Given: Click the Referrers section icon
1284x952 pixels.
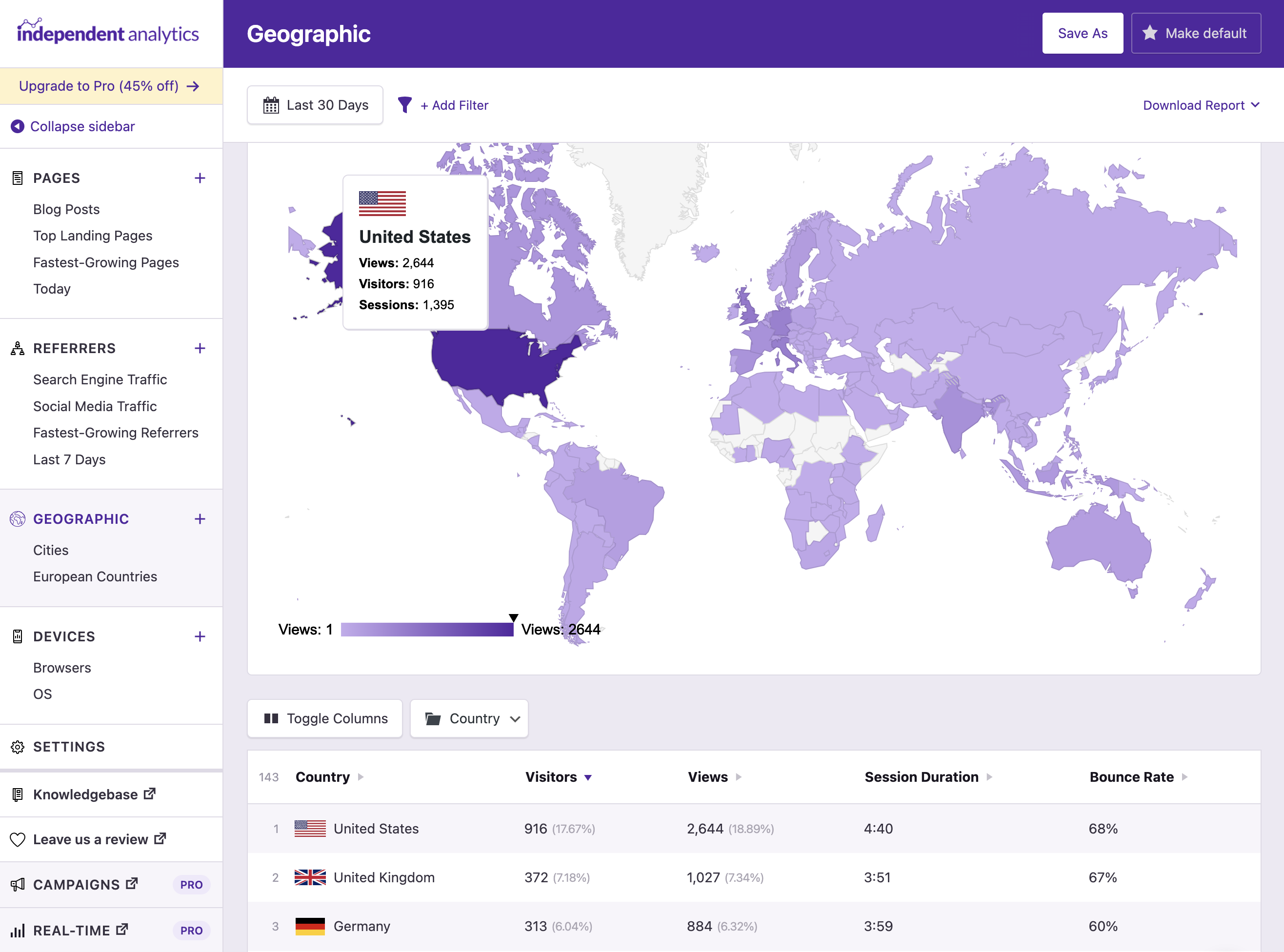Looking at the screenshot, I should pyautogui.click(x=17, y=348).
